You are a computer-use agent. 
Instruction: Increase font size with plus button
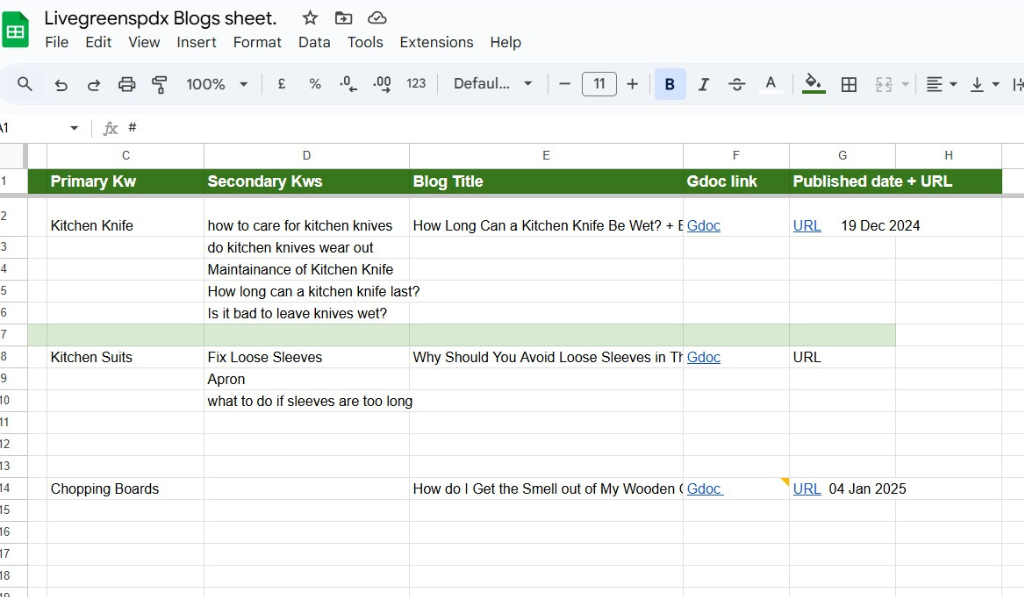point(632,84)
